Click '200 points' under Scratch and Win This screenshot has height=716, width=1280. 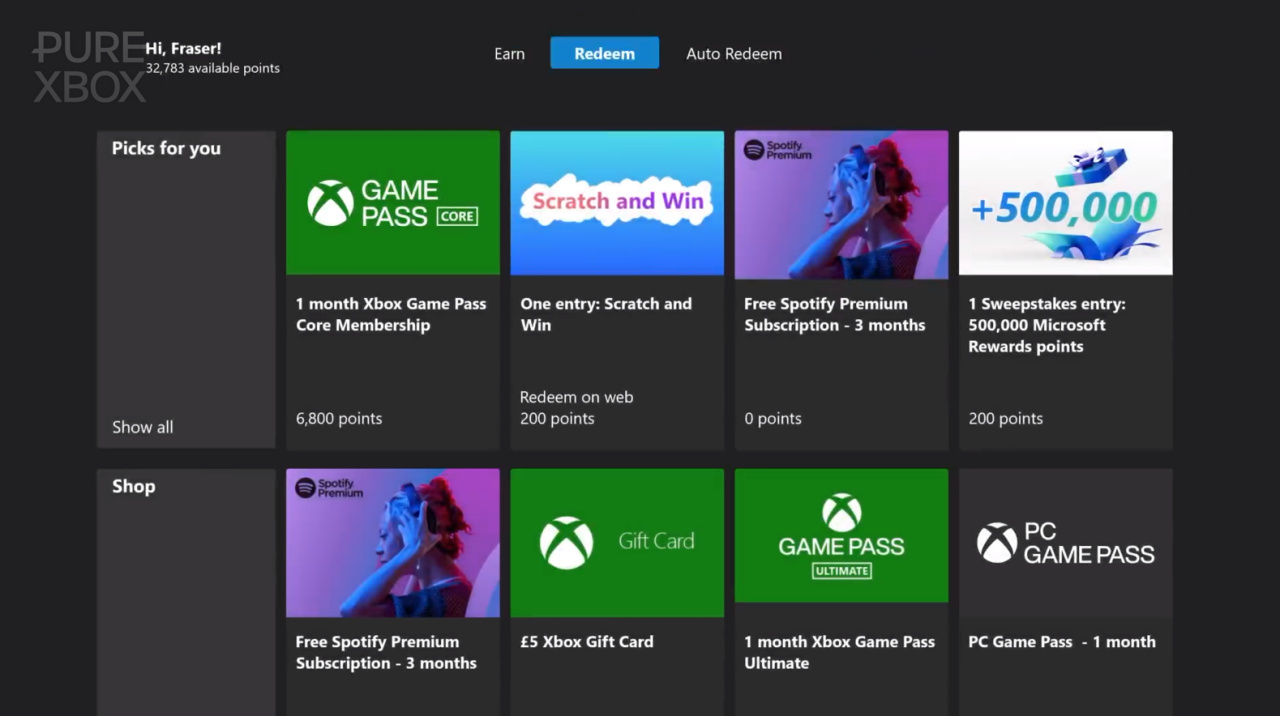tap(557, 419)
